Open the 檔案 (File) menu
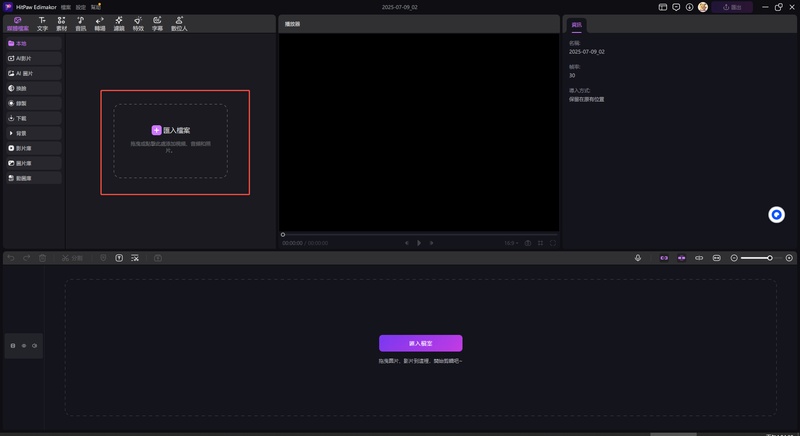Viewport: 800px width, 436px height. (x=65, y=7)
